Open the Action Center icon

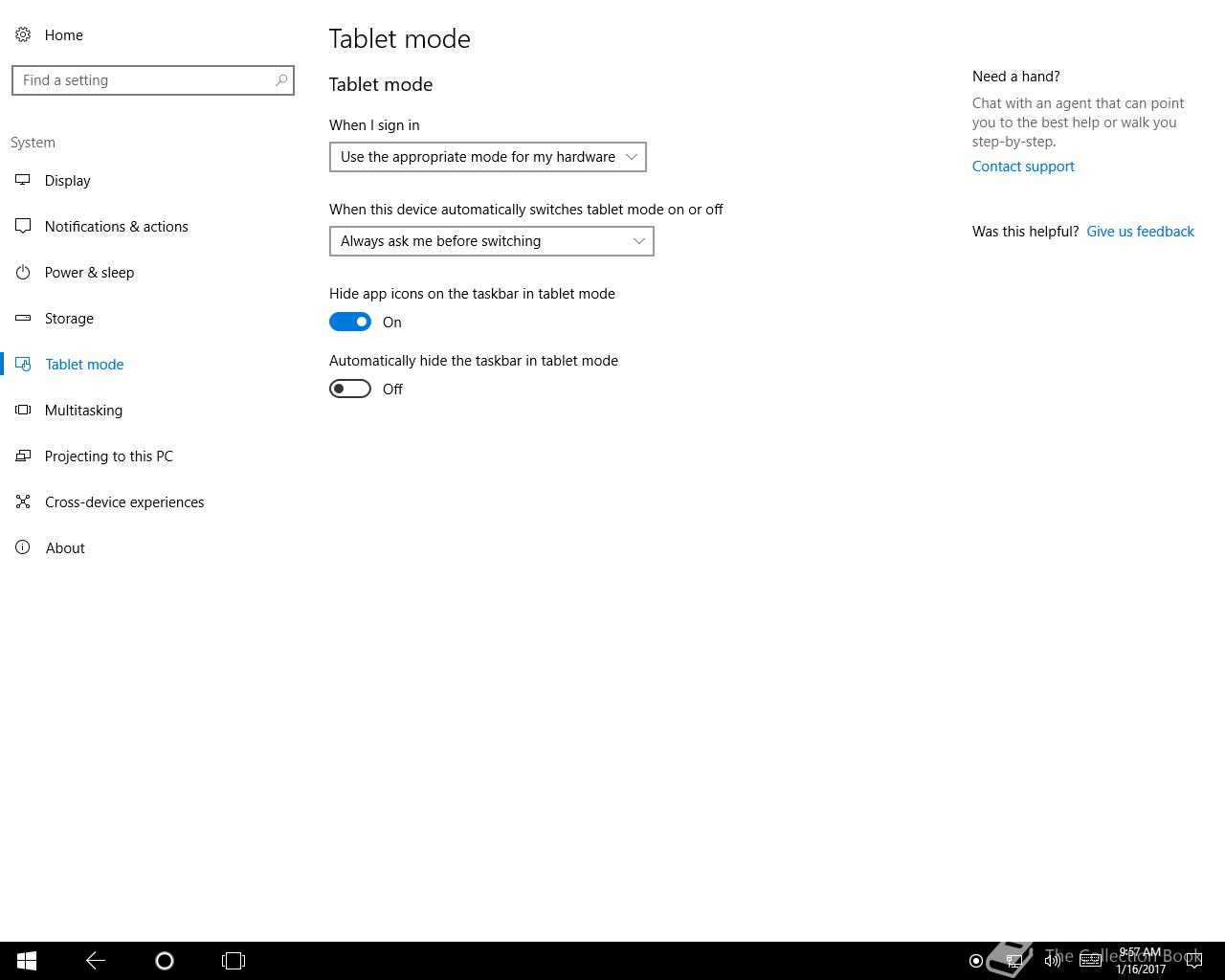click(x=1193, y=961)
